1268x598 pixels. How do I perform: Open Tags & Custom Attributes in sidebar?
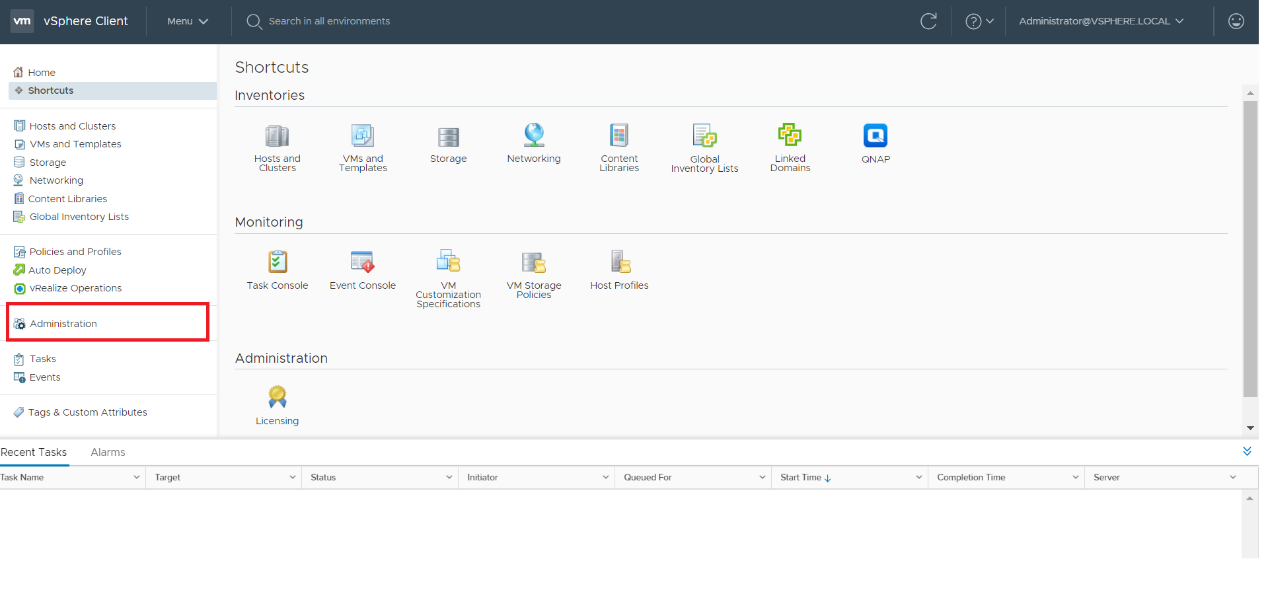(x=87, y=412)
